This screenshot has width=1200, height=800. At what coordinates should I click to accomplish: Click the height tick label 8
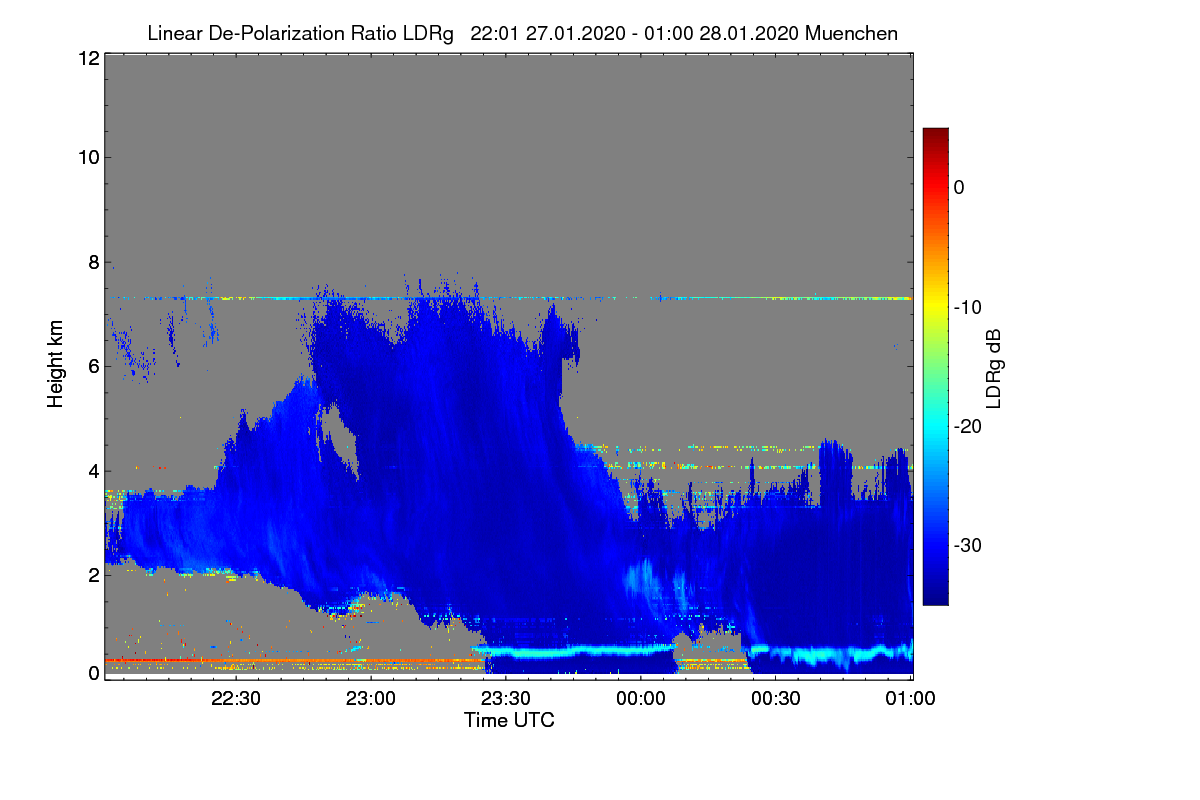click(x=92, y=263)
